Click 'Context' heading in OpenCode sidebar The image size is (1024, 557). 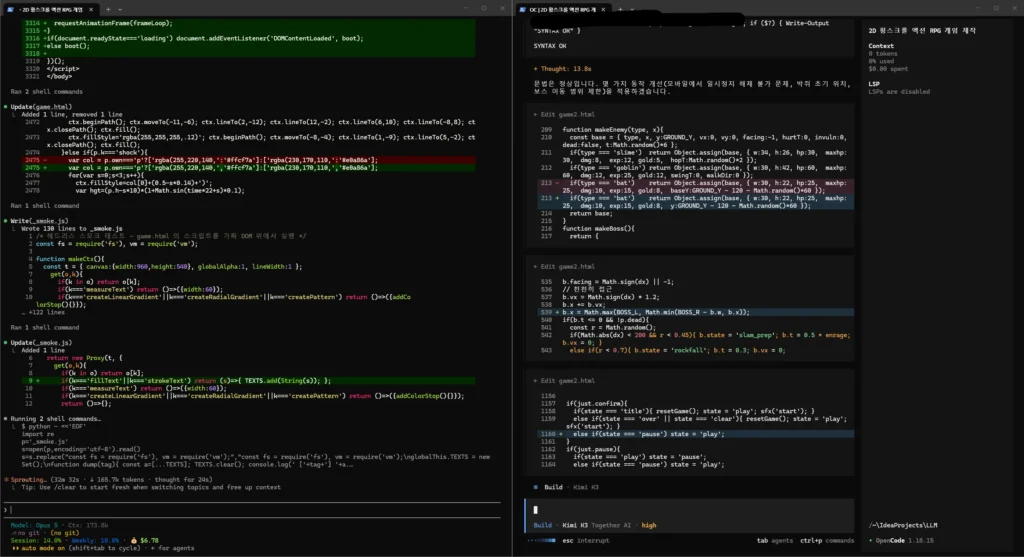point(881,46)
